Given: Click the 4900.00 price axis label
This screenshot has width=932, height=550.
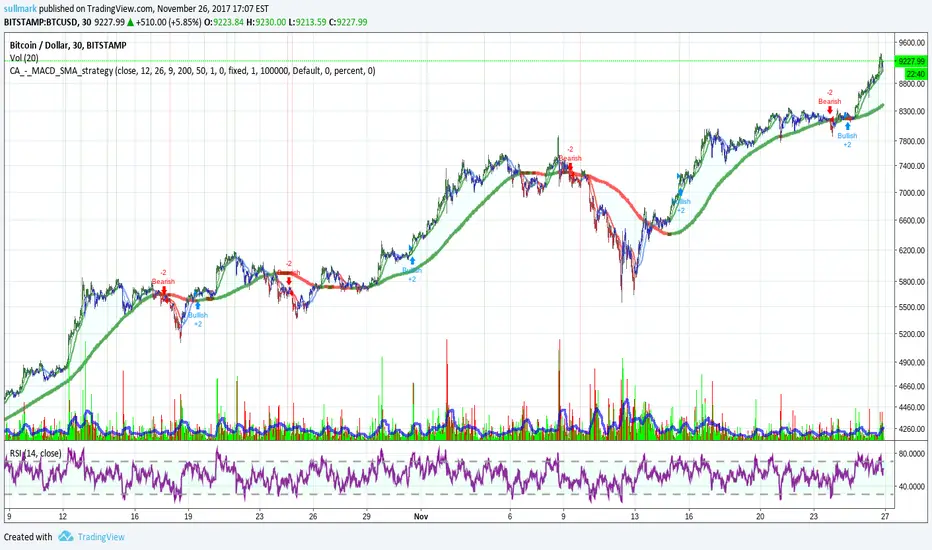Looking at the screenshot, I should (x=912, y=362).
